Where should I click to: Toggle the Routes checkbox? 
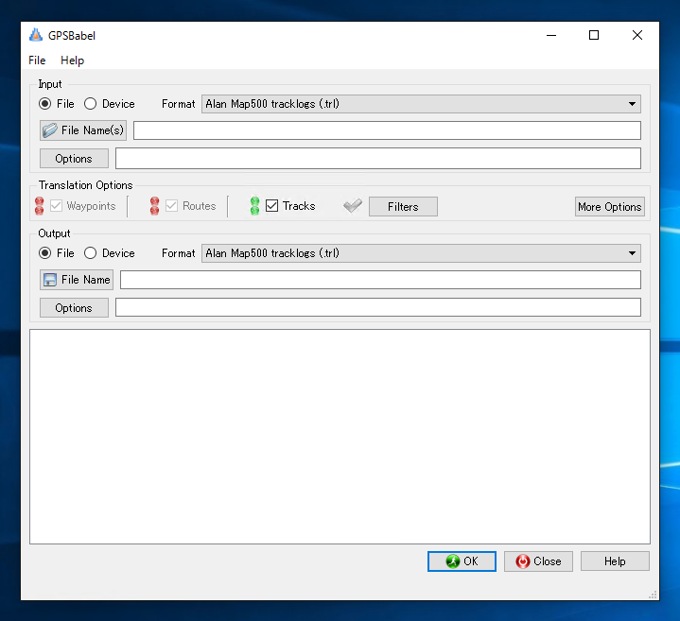[x=172, y=206]
